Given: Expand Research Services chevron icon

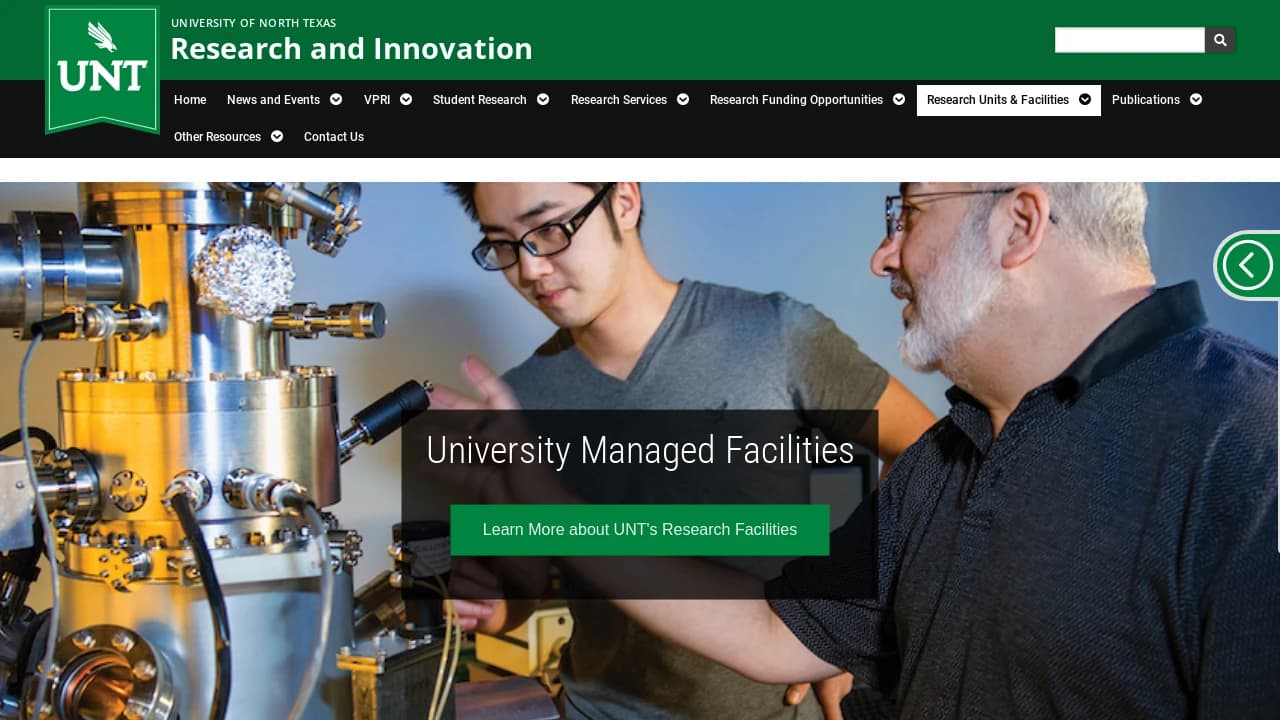Looking at the screenshot, I should coord(683,100).
